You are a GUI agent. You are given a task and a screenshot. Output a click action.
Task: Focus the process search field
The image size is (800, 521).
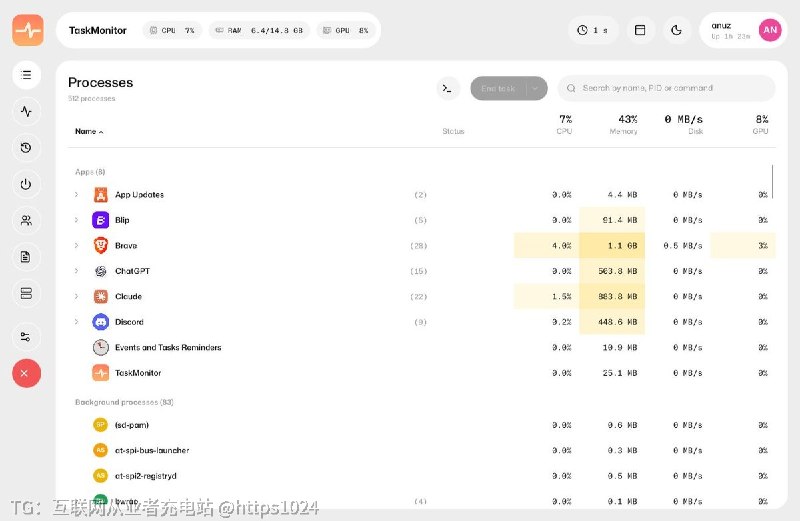[x=666, y=88]
